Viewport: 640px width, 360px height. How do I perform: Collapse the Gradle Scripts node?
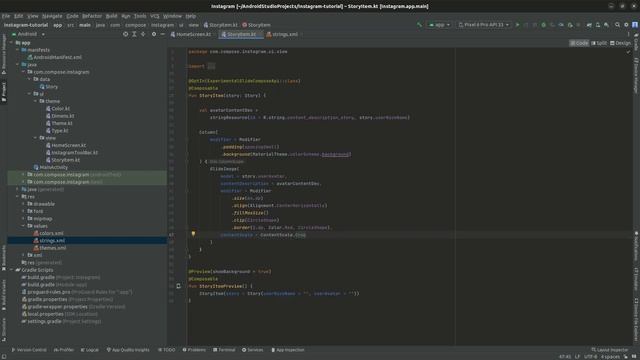click(x=11, y=270)
